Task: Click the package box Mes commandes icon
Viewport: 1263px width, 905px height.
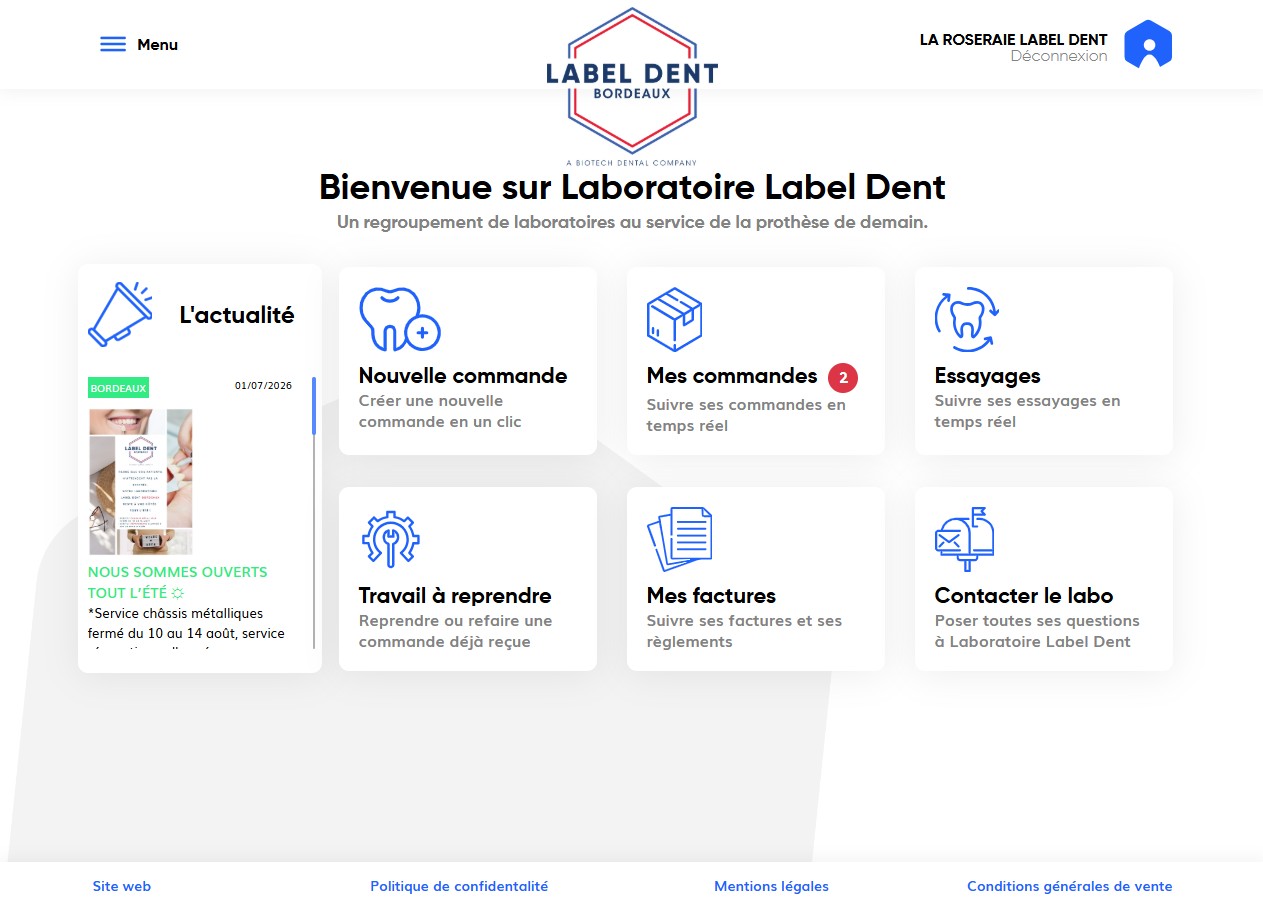Action: point(675,319)
